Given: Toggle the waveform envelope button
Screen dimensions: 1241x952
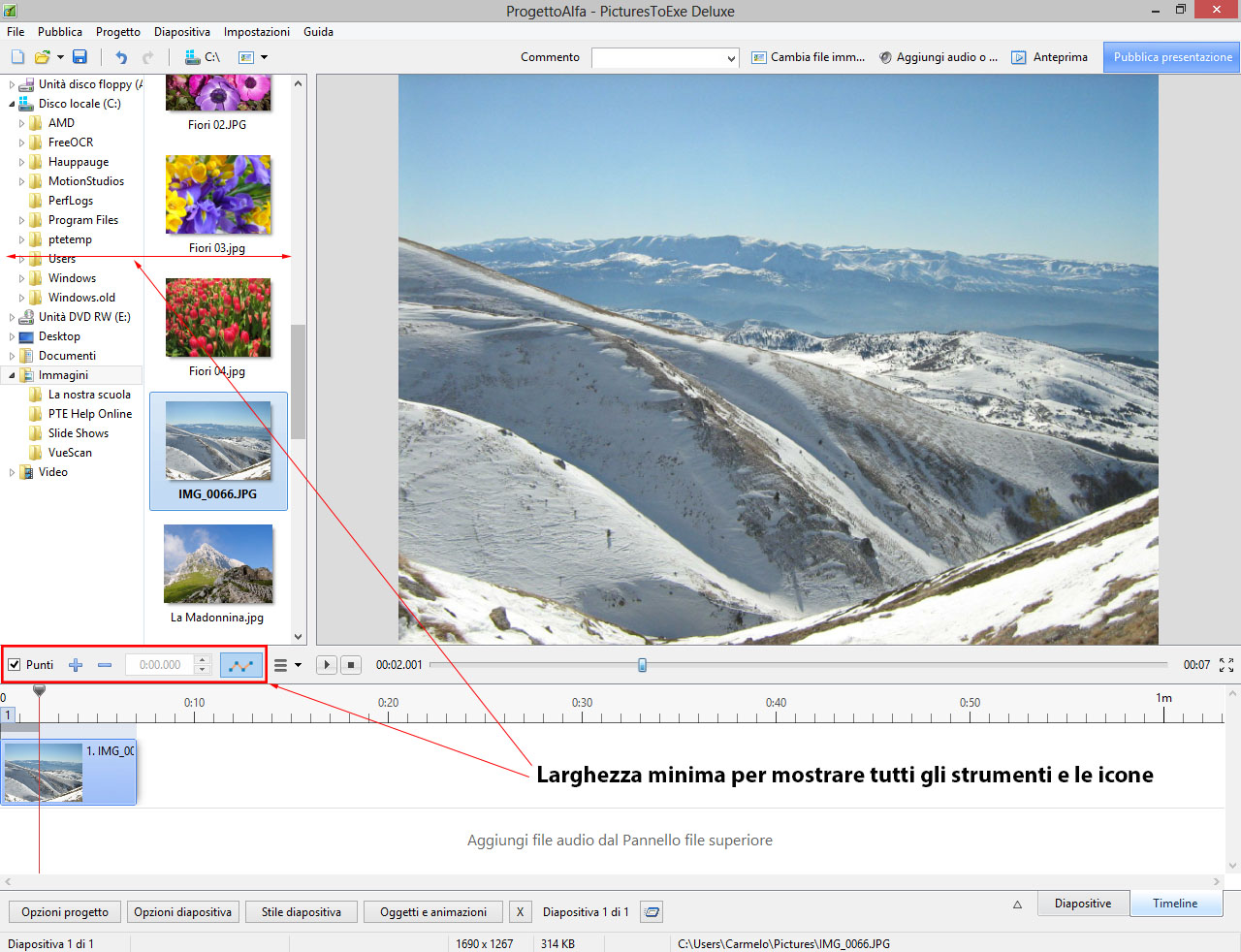Looking at the screenshot, I should pos(240,665).
